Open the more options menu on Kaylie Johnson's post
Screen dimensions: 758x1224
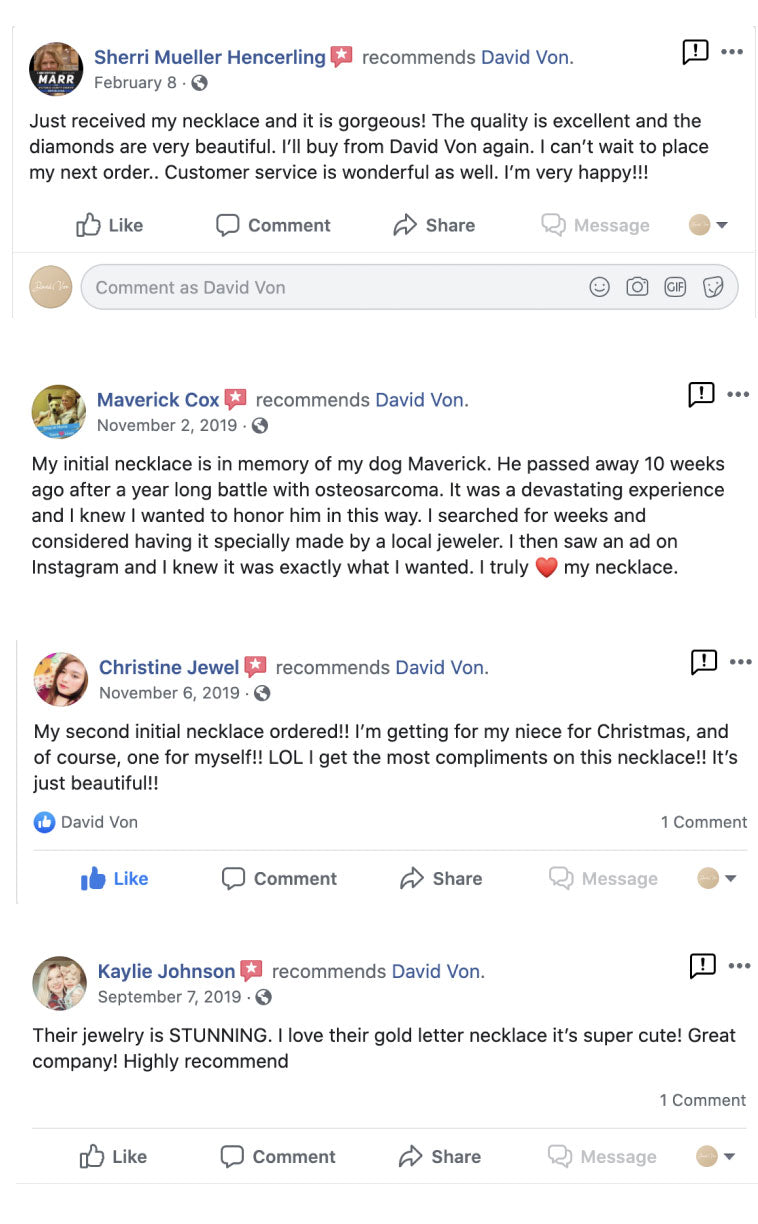[x=739, y=965]
